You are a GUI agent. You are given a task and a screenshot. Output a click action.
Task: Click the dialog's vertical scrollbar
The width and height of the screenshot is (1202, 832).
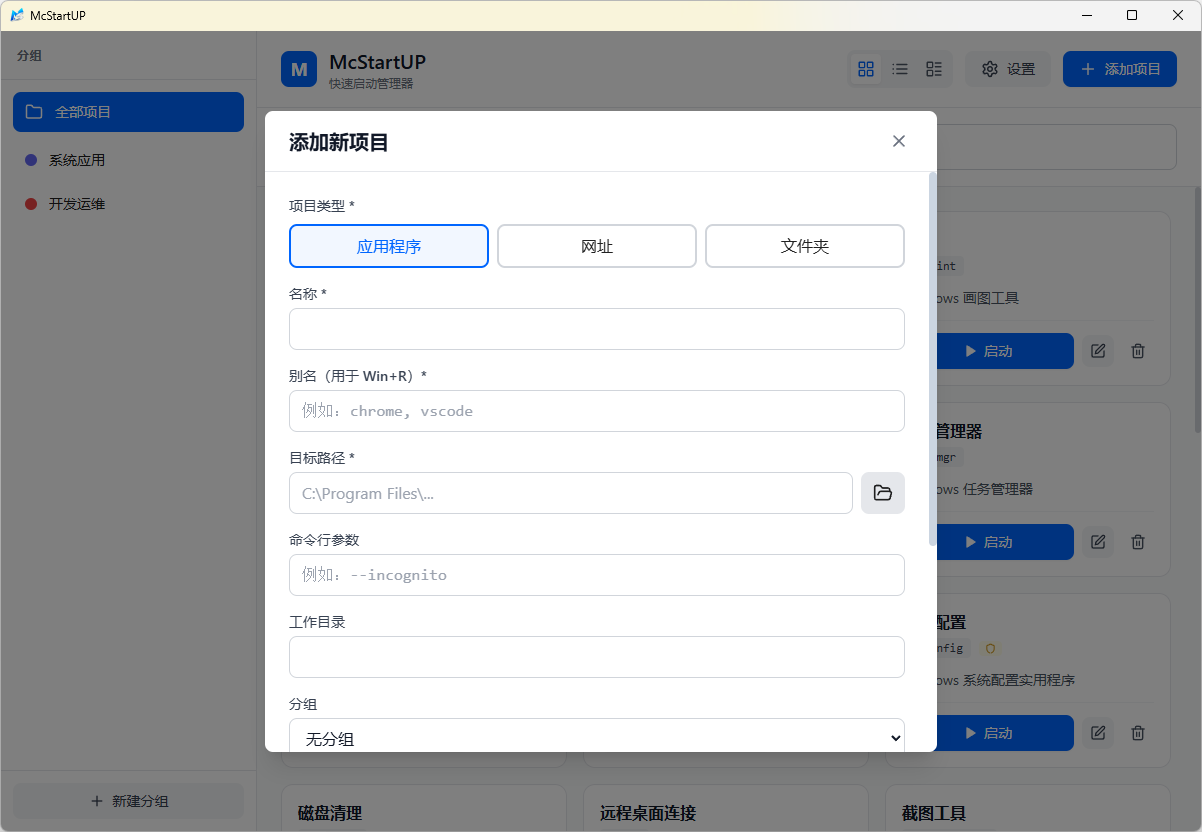point(933,360)
